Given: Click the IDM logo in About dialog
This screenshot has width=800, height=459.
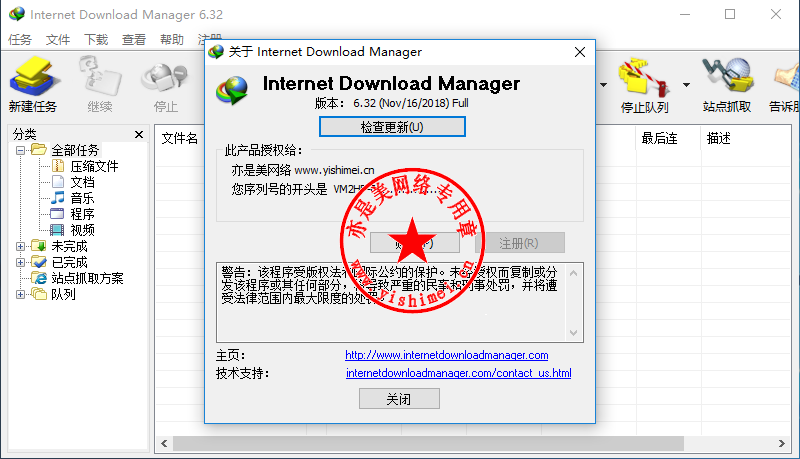Looking at the screenshot, I should coord(232,90).
